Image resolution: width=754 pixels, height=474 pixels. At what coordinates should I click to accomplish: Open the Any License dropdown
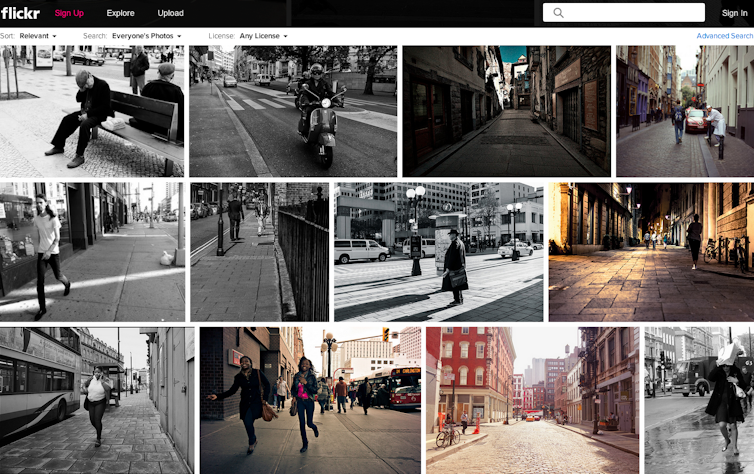coord(263,36)
